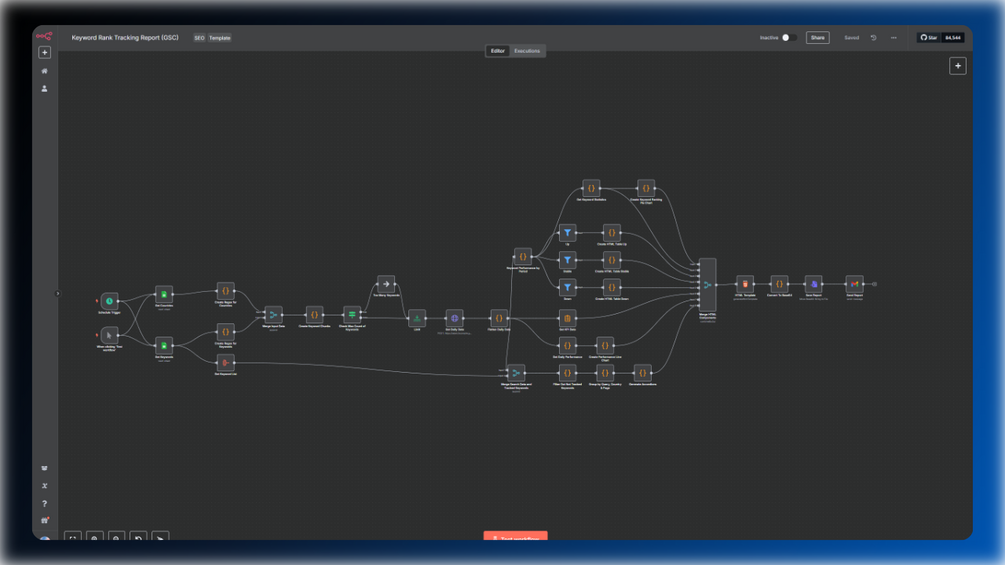Edit the workflow name Keyword Rank Tracking Report
This screenshot has height=565, width=1005.
point(125,38)
